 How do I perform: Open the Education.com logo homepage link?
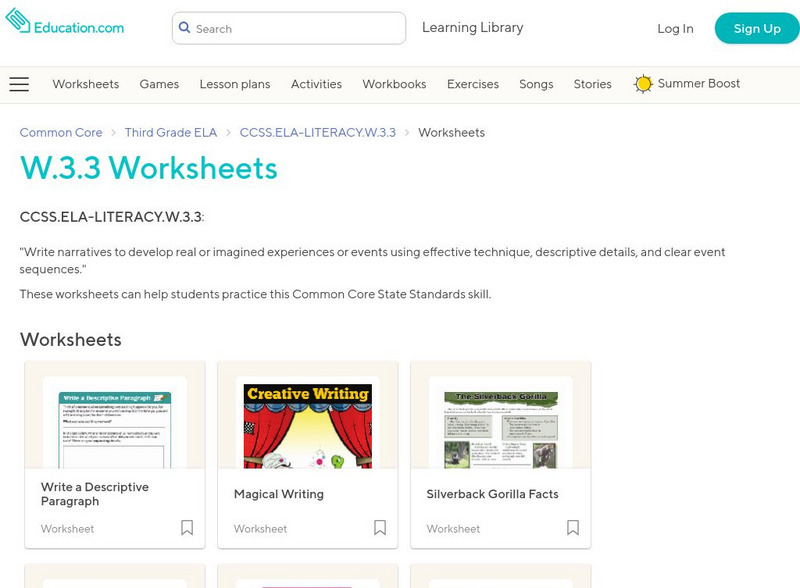pyautogui.click(x=65, y=21)
